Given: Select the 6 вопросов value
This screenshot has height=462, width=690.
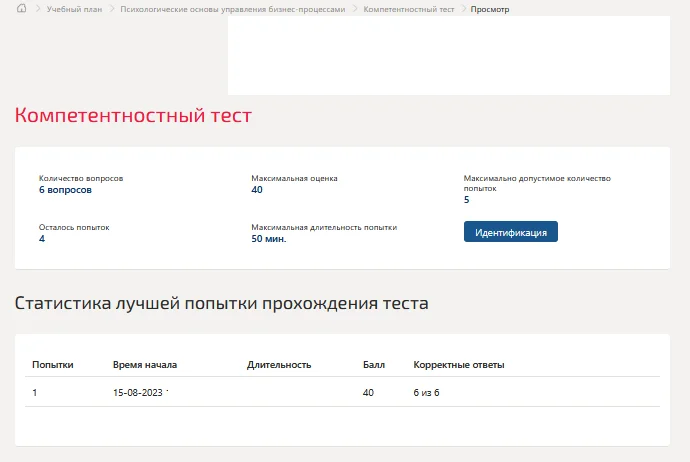Looking at the screenshot, I should 65,190.
